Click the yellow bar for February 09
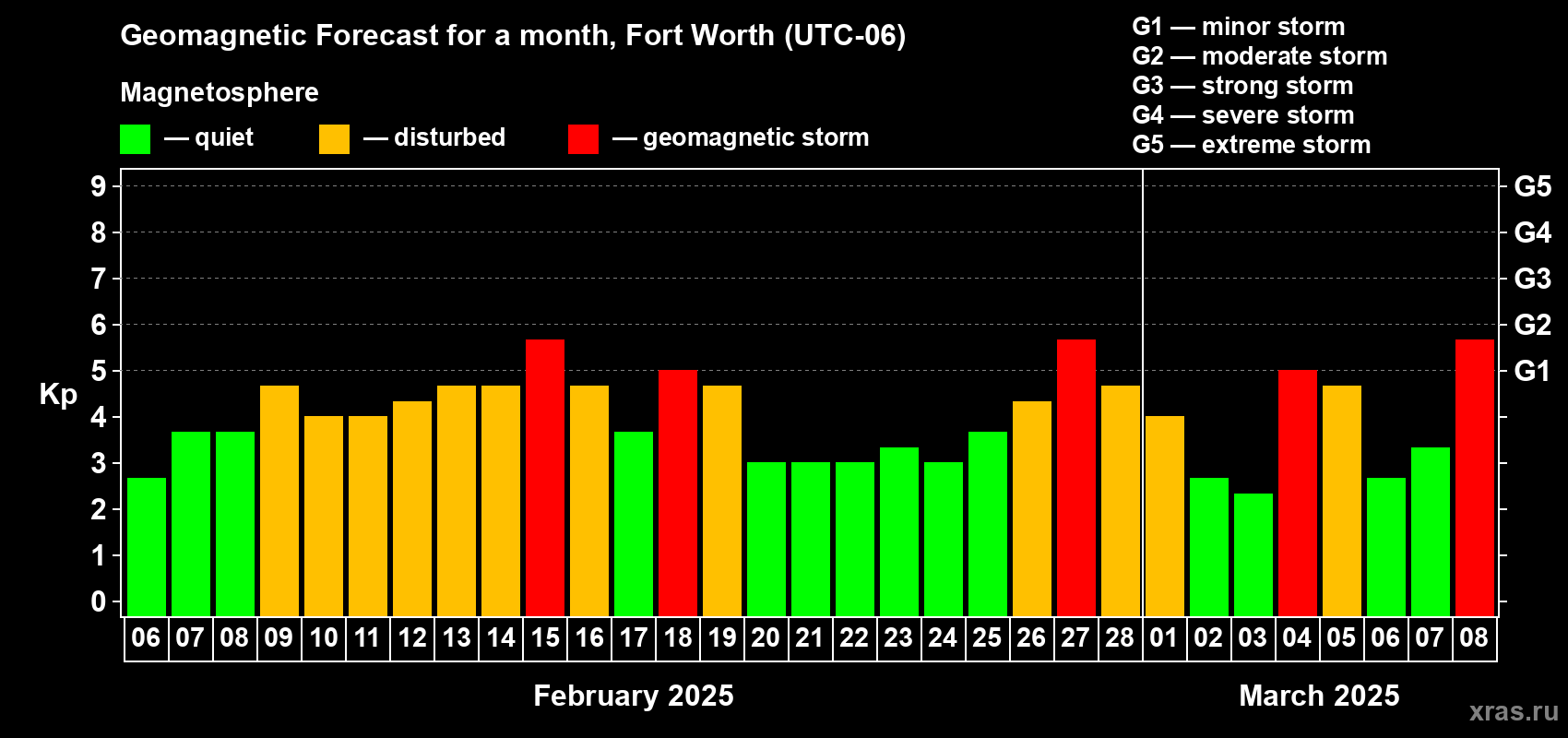1568x738 pixels. tap(279, 501)
